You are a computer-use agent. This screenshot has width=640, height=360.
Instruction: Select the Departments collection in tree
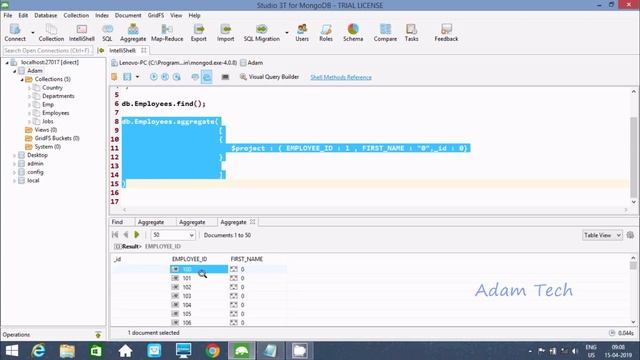[58, 96]
